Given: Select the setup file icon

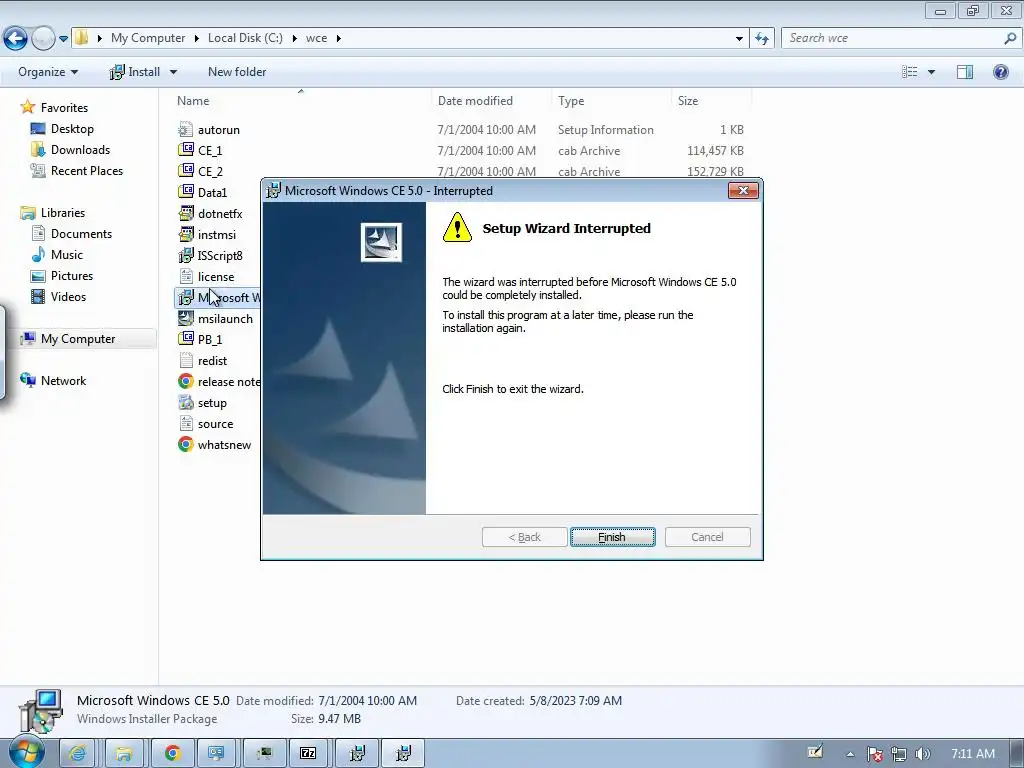Looking at the screenshot, I should [x=185, y=402].
